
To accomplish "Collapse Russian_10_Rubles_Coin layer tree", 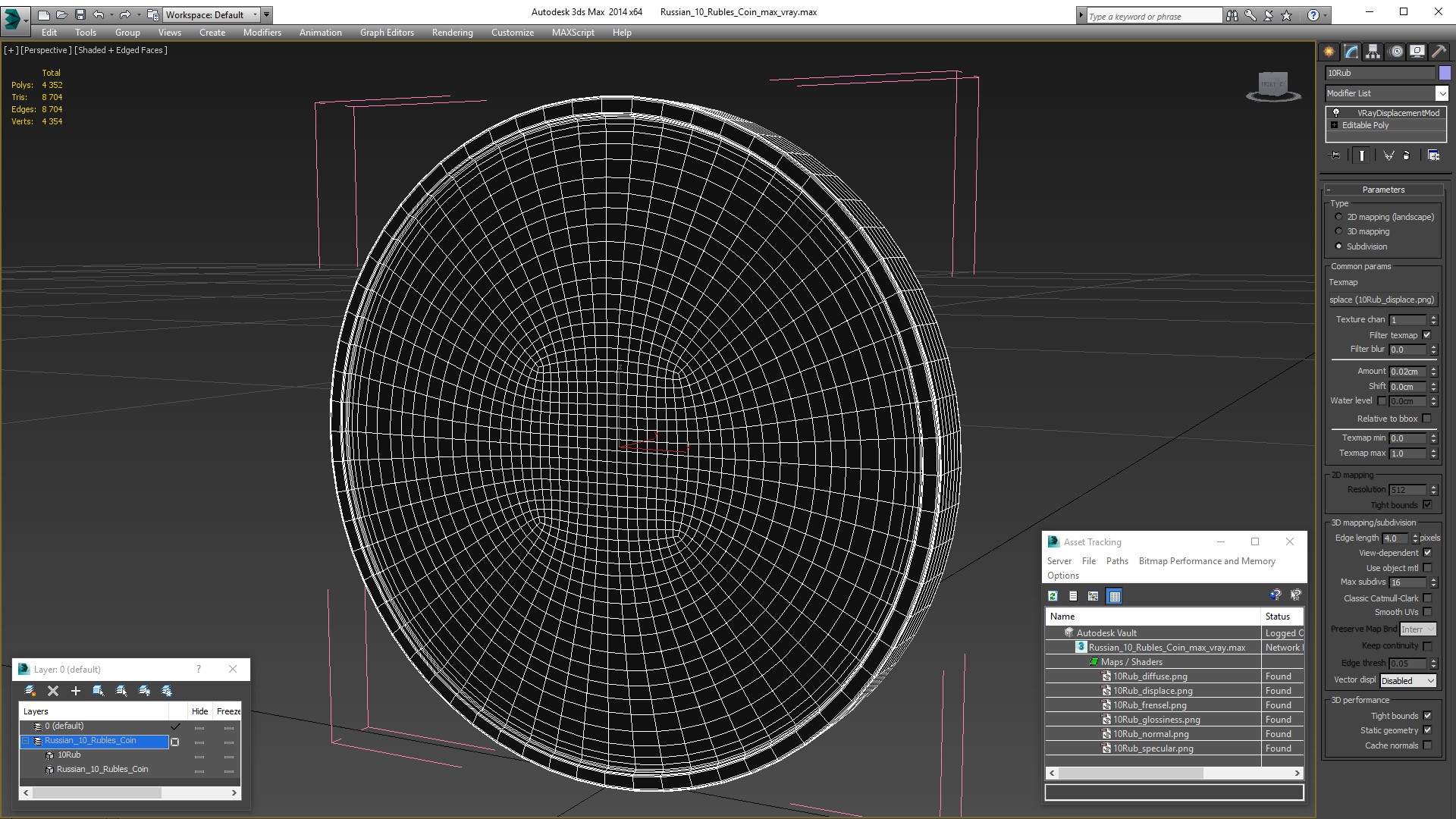I will coord(25,741).
